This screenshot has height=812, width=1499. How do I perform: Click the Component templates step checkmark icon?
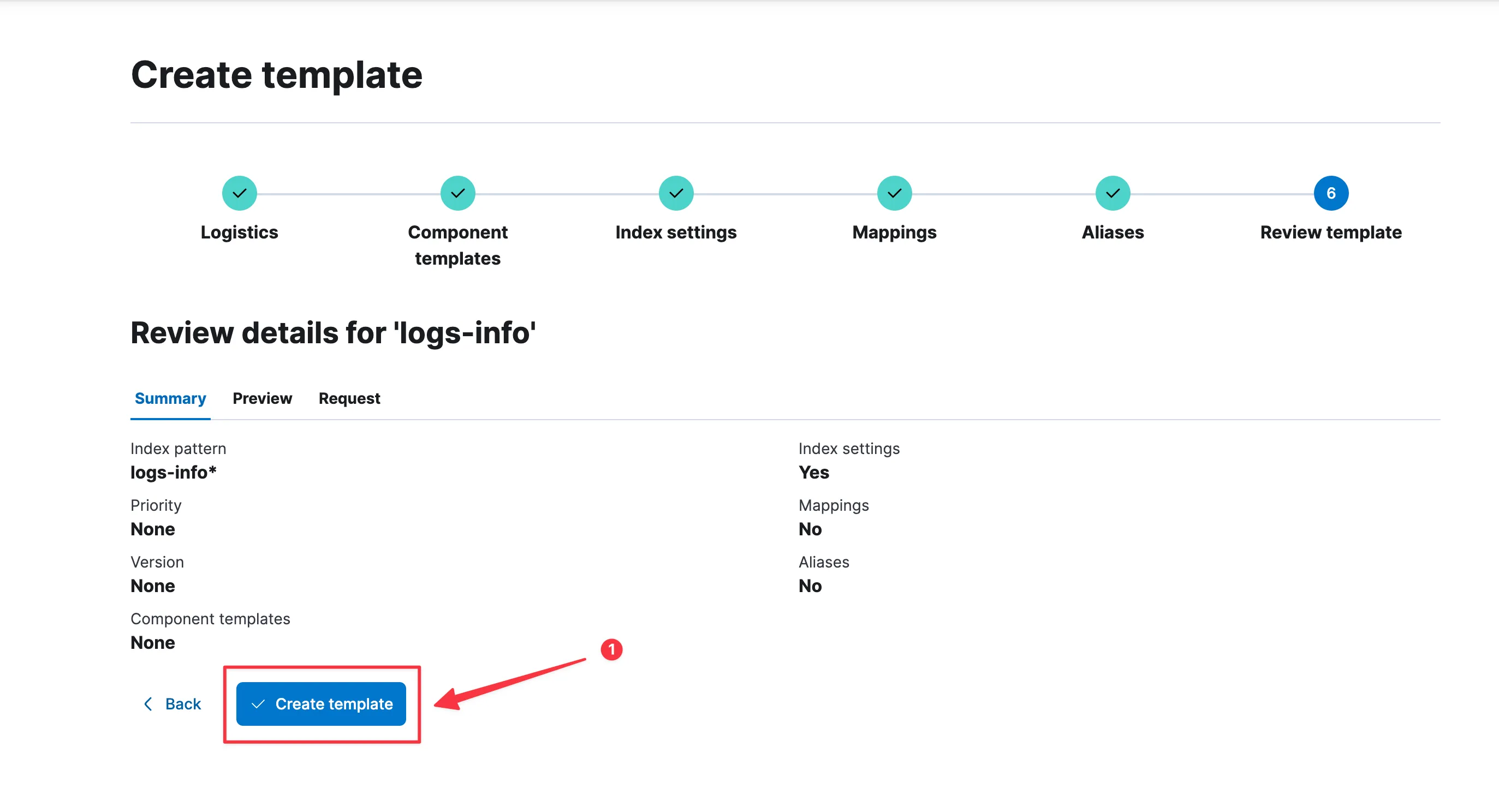(x=457, y=193)
